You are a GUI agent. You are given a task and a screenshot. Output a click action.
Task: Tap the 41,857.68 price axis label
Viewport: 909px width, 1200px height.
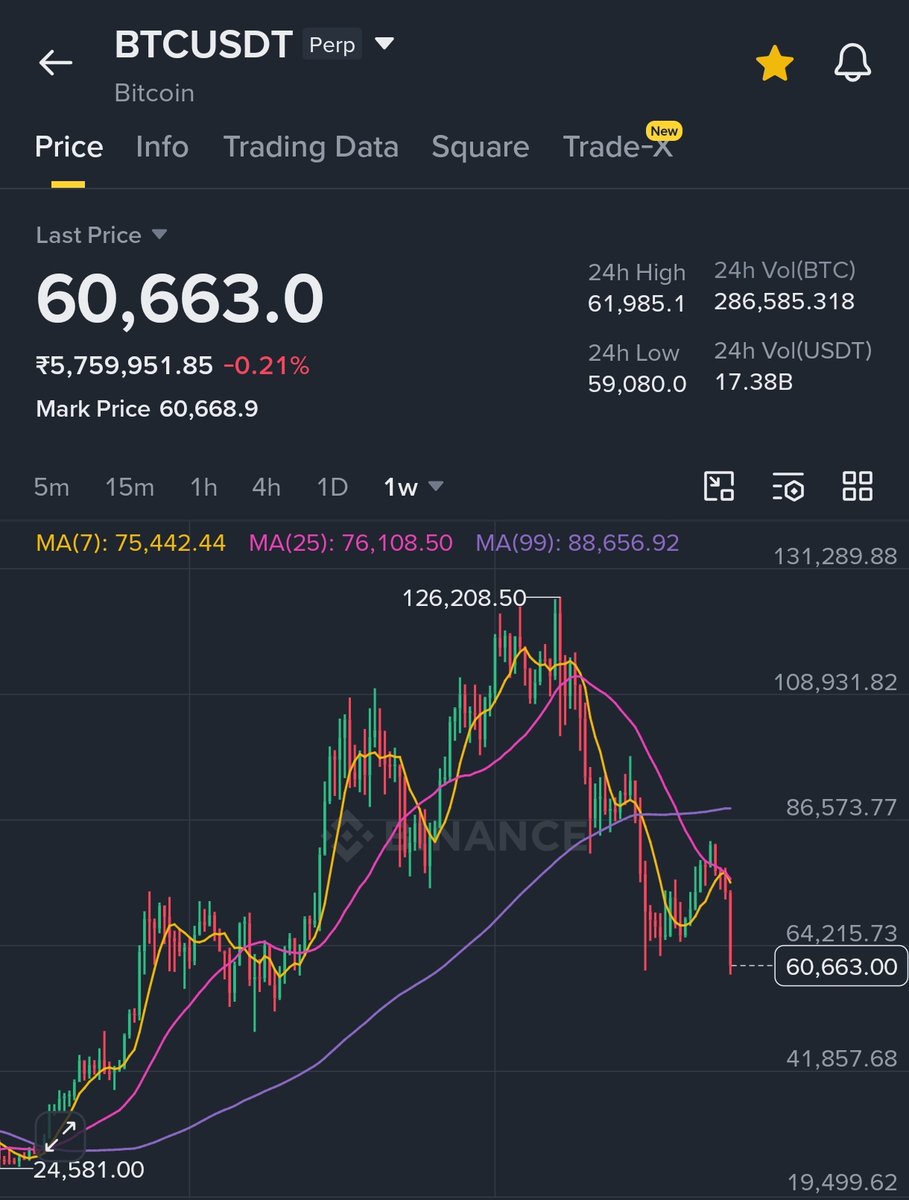click(x=841, y=1058)
